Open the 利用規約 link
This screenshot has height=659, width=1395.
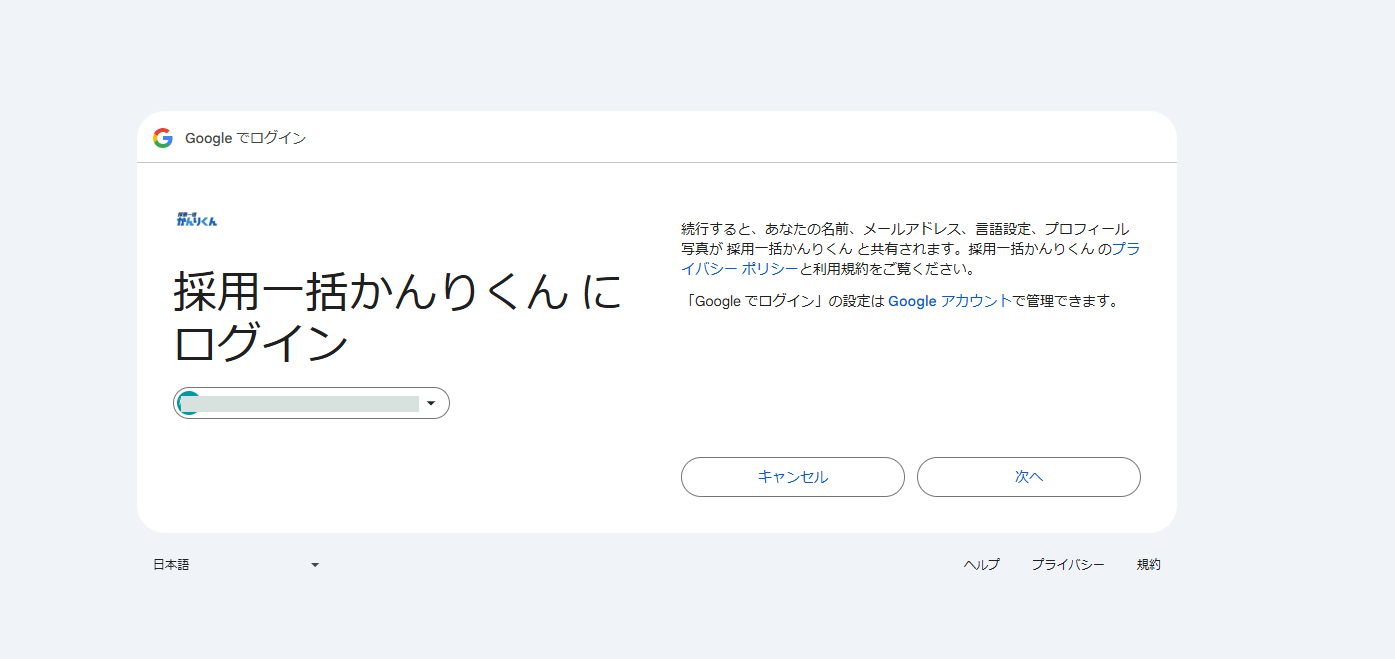[836, 268]
